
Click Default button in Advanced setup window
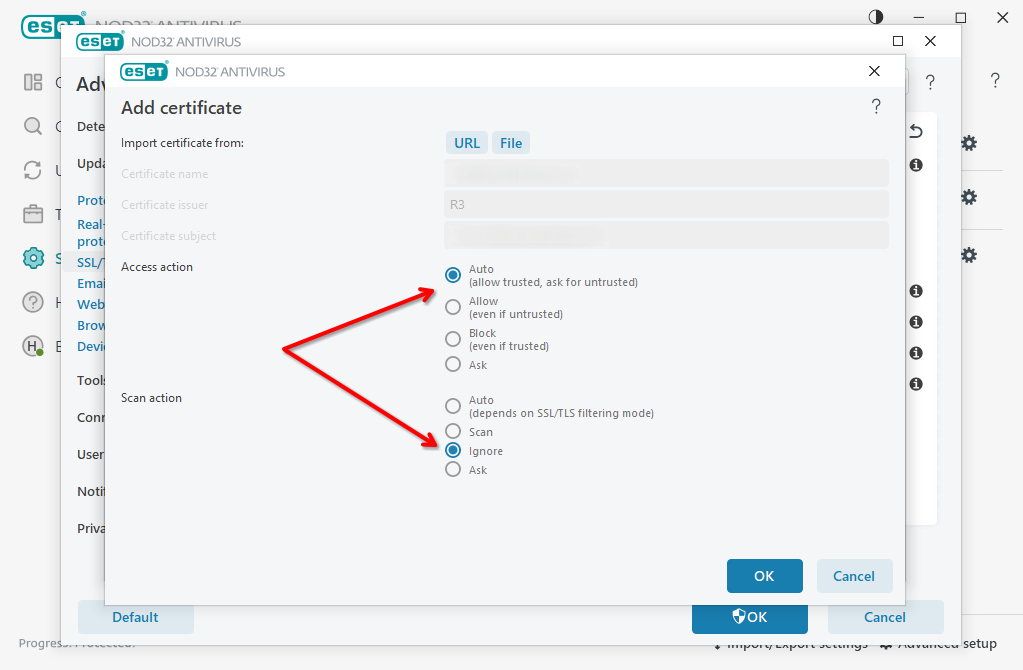pyautogui.click(x=136, y=617)
